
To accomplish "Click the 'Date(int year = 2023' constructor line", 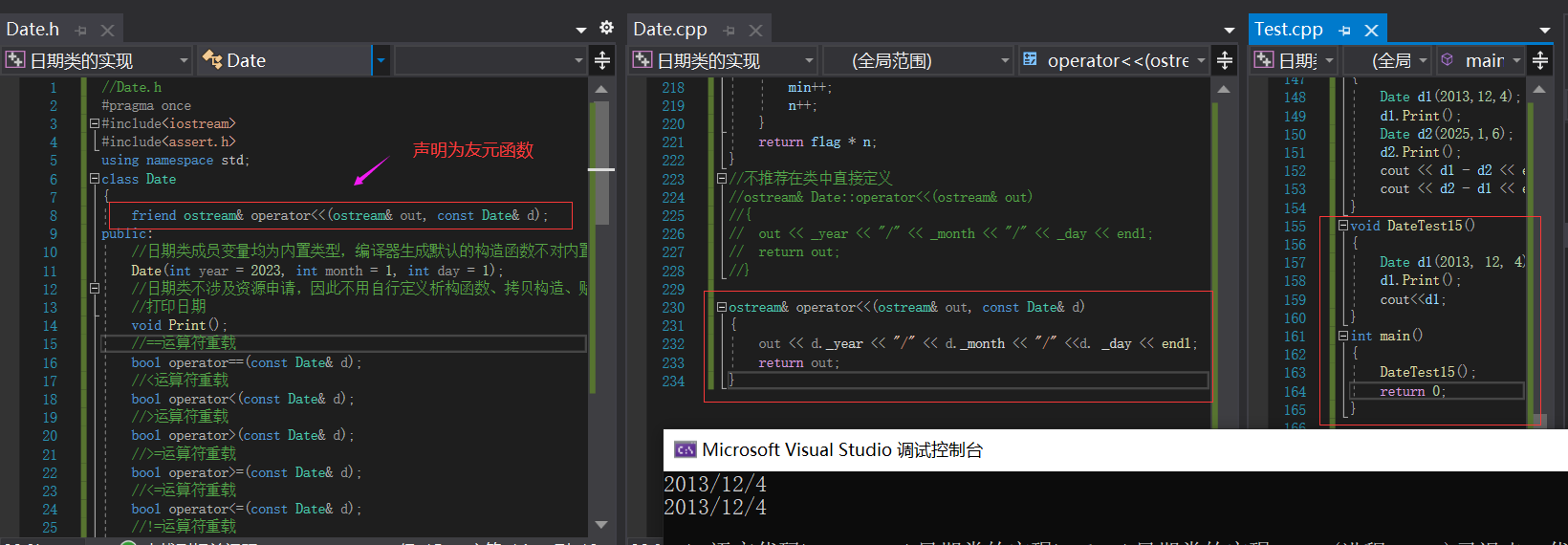I will [316, 271].
